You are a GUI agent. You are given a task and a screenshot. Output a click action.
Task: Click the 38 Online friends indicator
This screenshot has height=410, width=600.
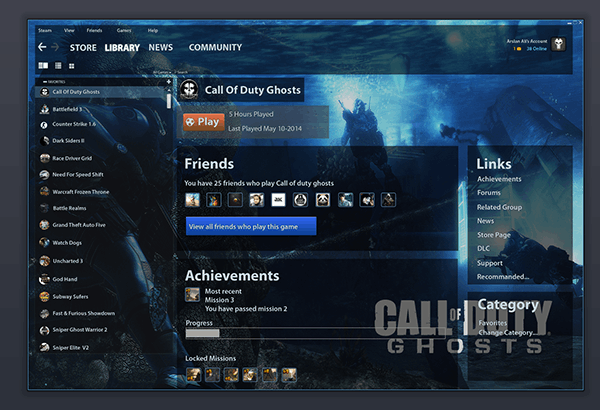536,49
